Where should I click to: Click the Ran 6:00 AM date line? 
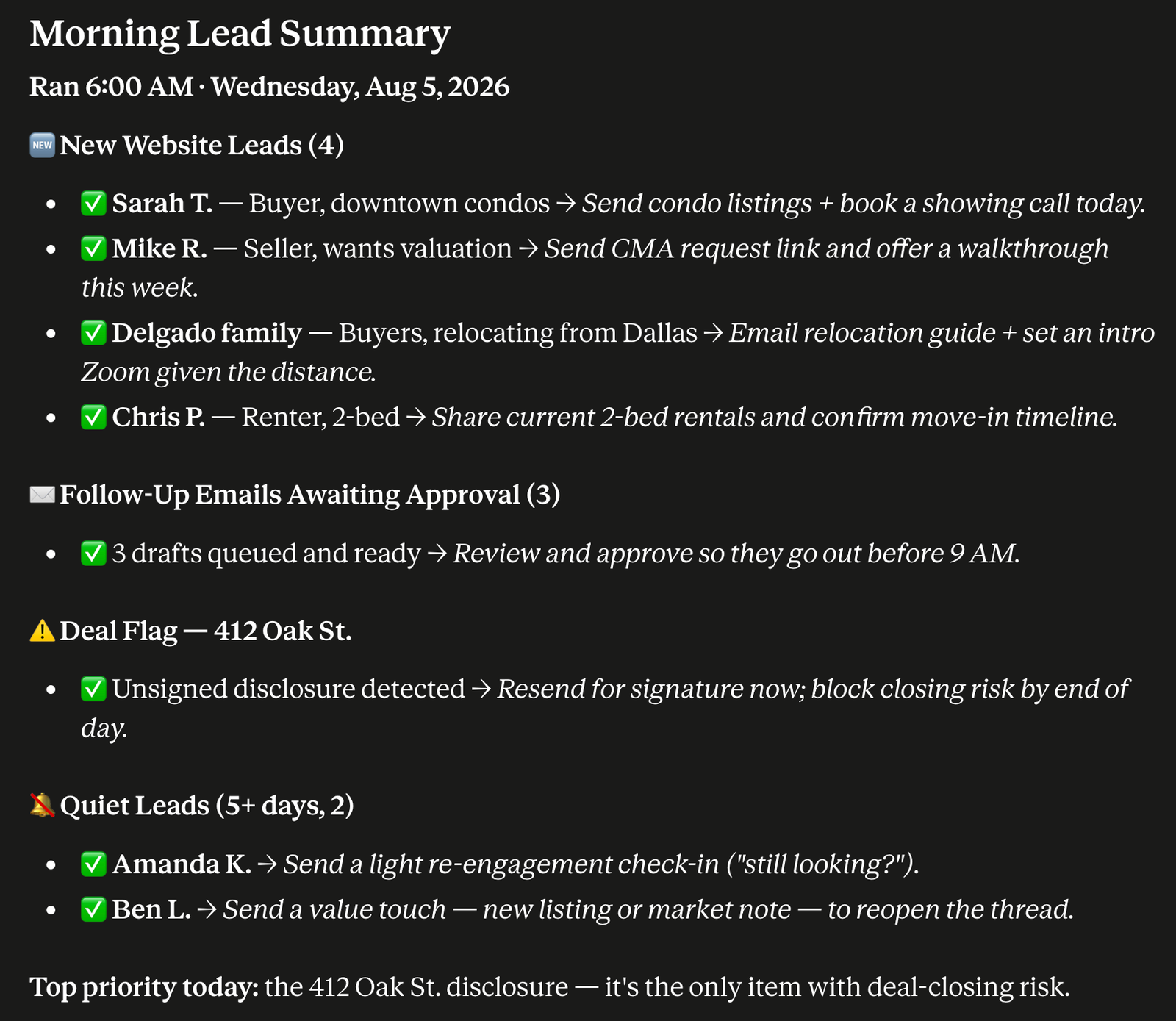coord(269,87)
